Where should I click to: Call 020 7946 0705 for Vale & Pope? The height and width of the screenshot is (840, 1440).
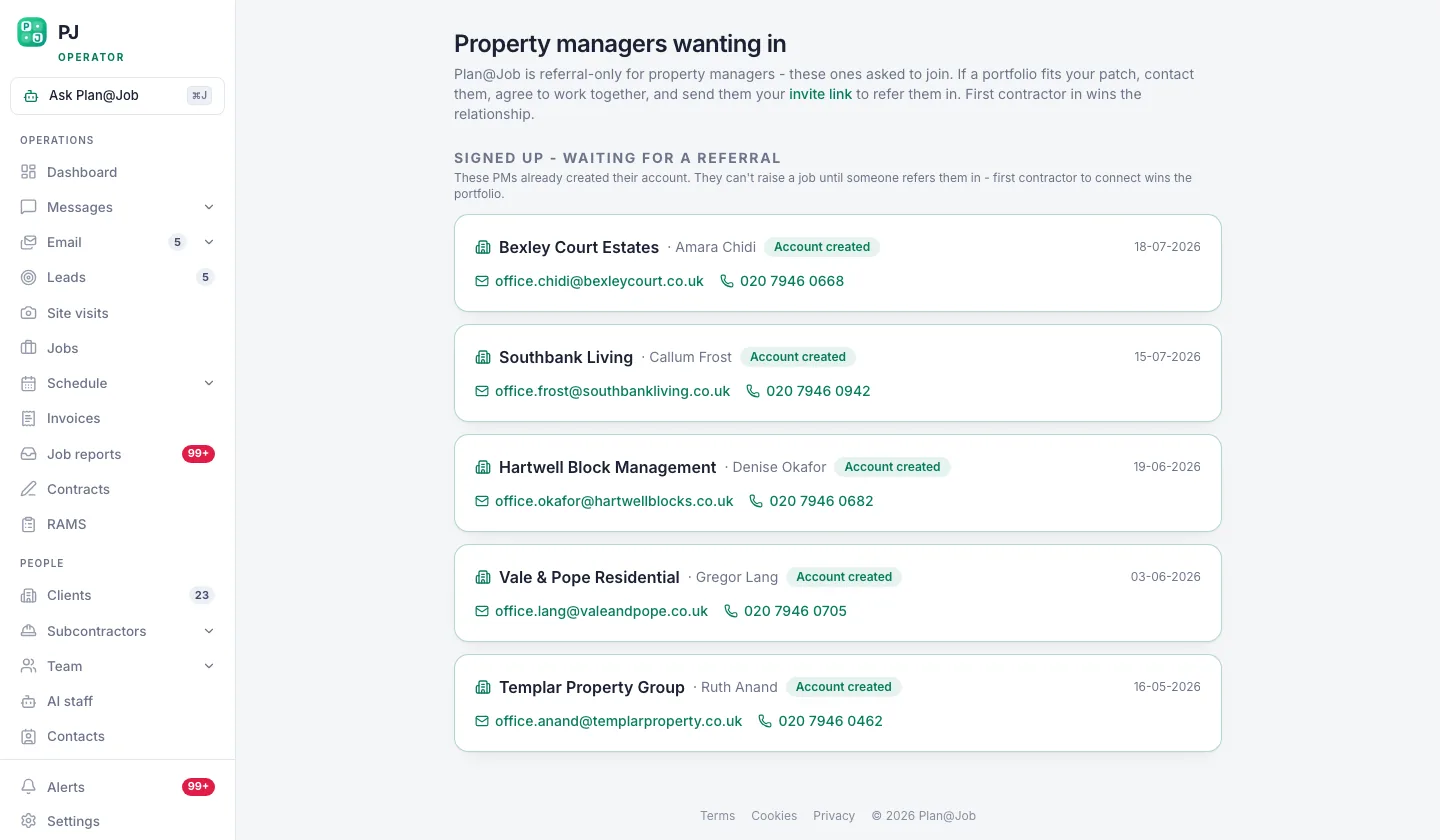795,611
